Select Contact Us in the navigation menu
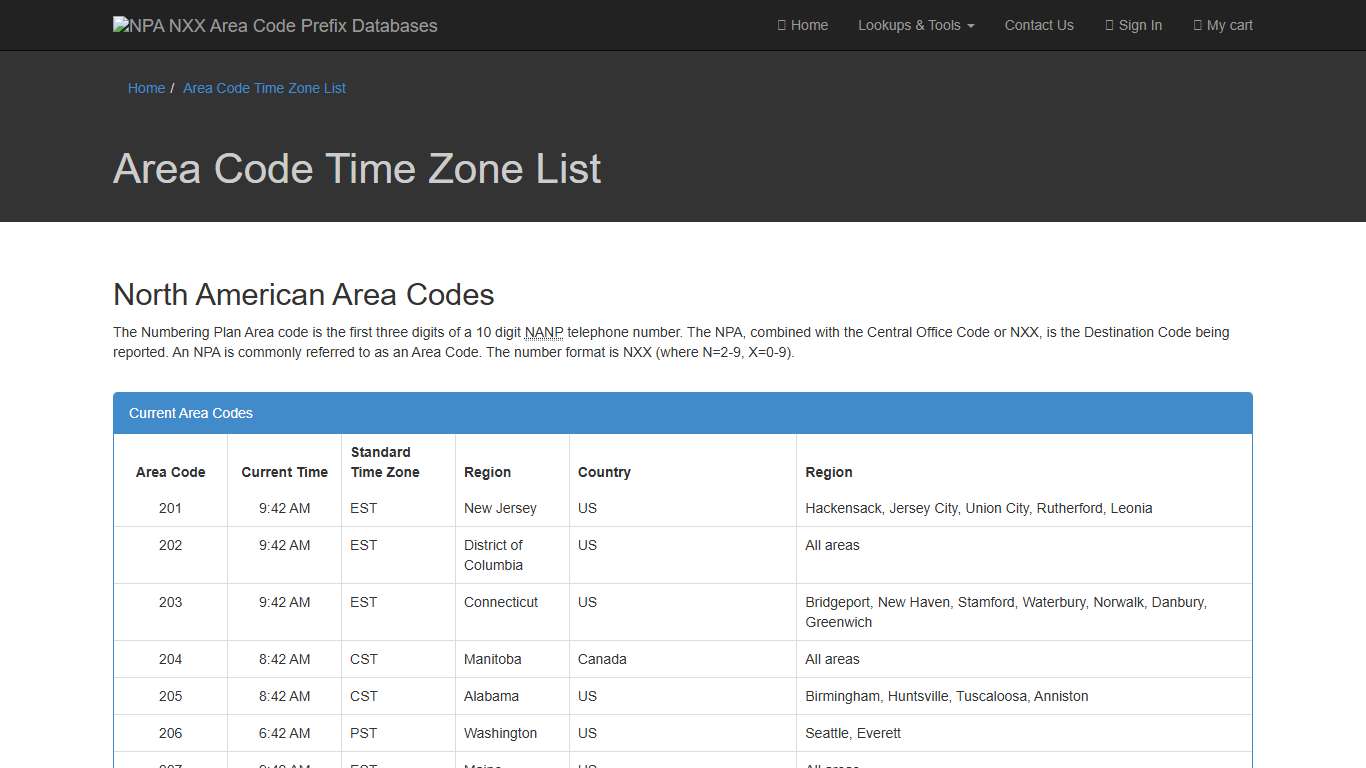1366x768 pixels. [x=1039, y=25]
